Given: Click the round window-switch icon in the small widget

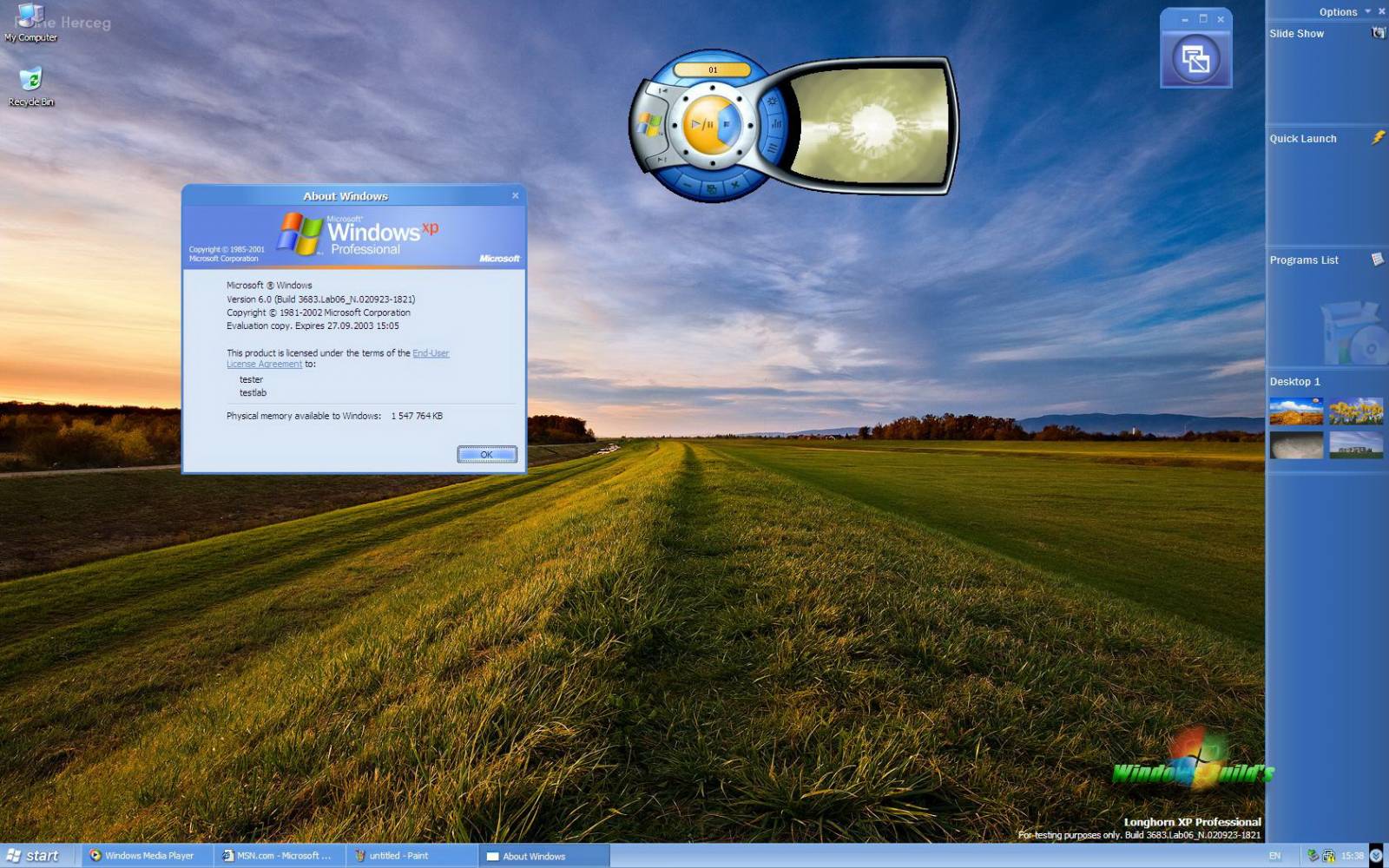Looking at the screenshot, I should tap(1195, 59).
